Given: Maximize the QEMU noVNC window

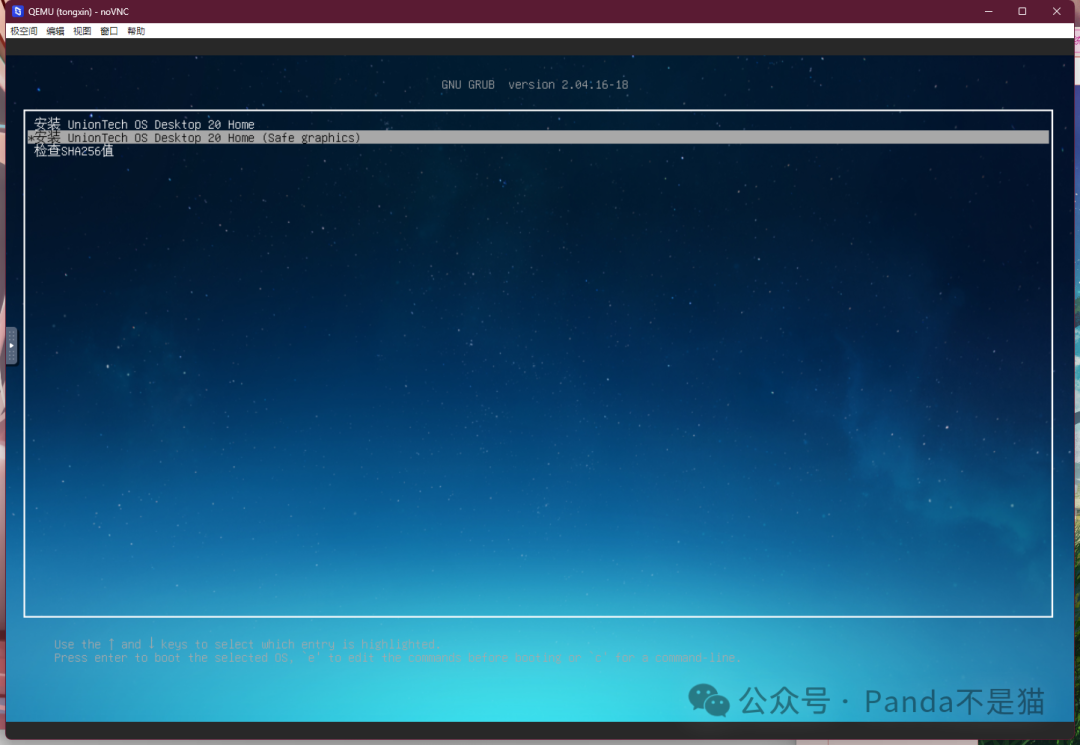Looking at the screenshot, I should pos(1022,11).
